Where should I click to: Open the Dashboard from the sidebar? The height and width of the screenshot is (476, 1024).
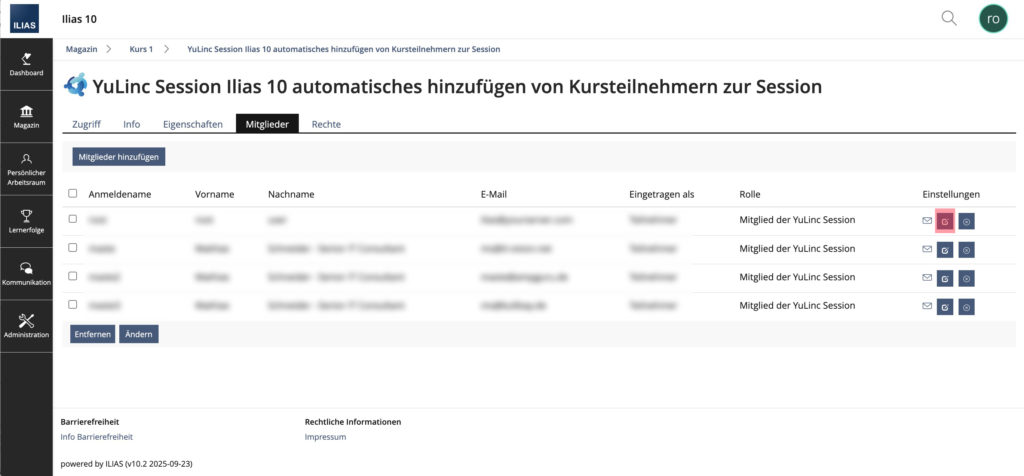click(26, 66)
